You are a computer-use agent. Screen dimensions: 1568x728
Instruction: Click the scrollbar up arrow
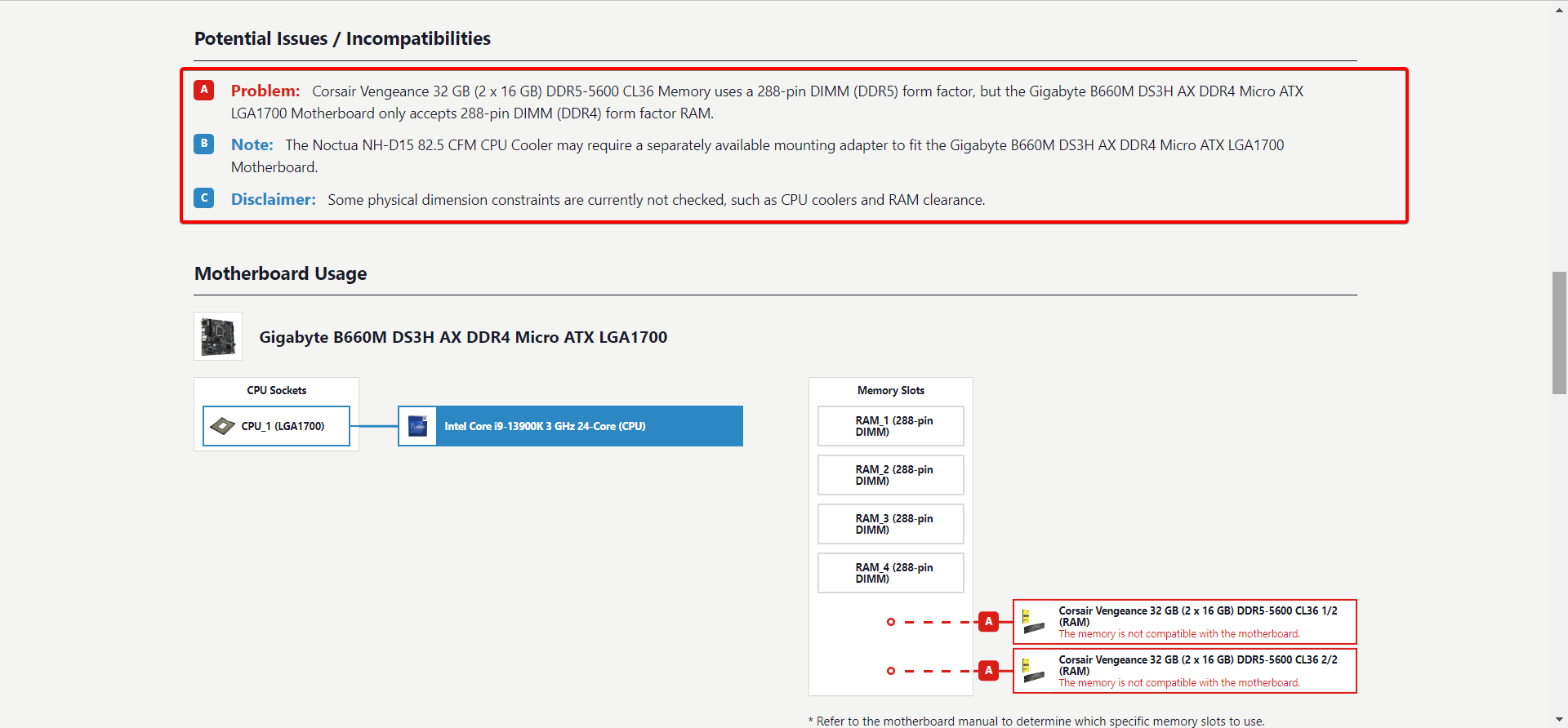click(1560, 9)
